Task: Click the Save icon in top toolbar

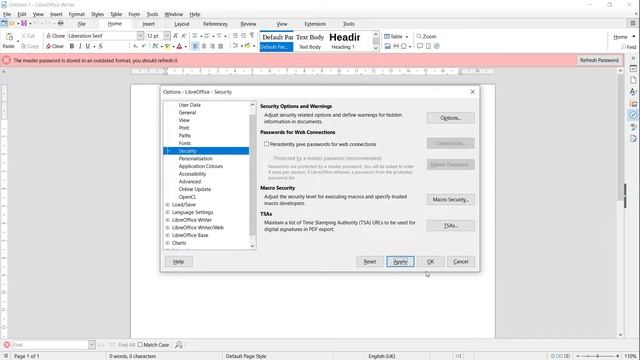Action: click(x=24, y=23)
